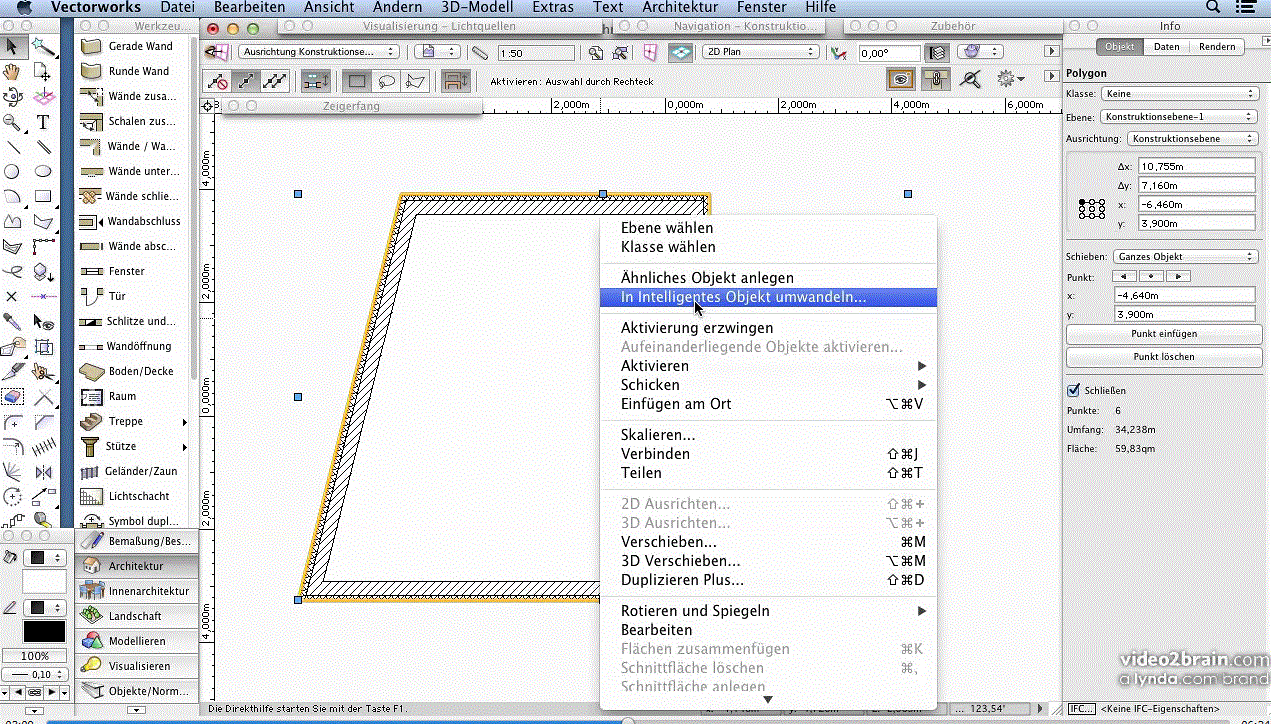The image size is (1271, 724).
Task: Choose the pan hand tool
Action: coord(12,71)
